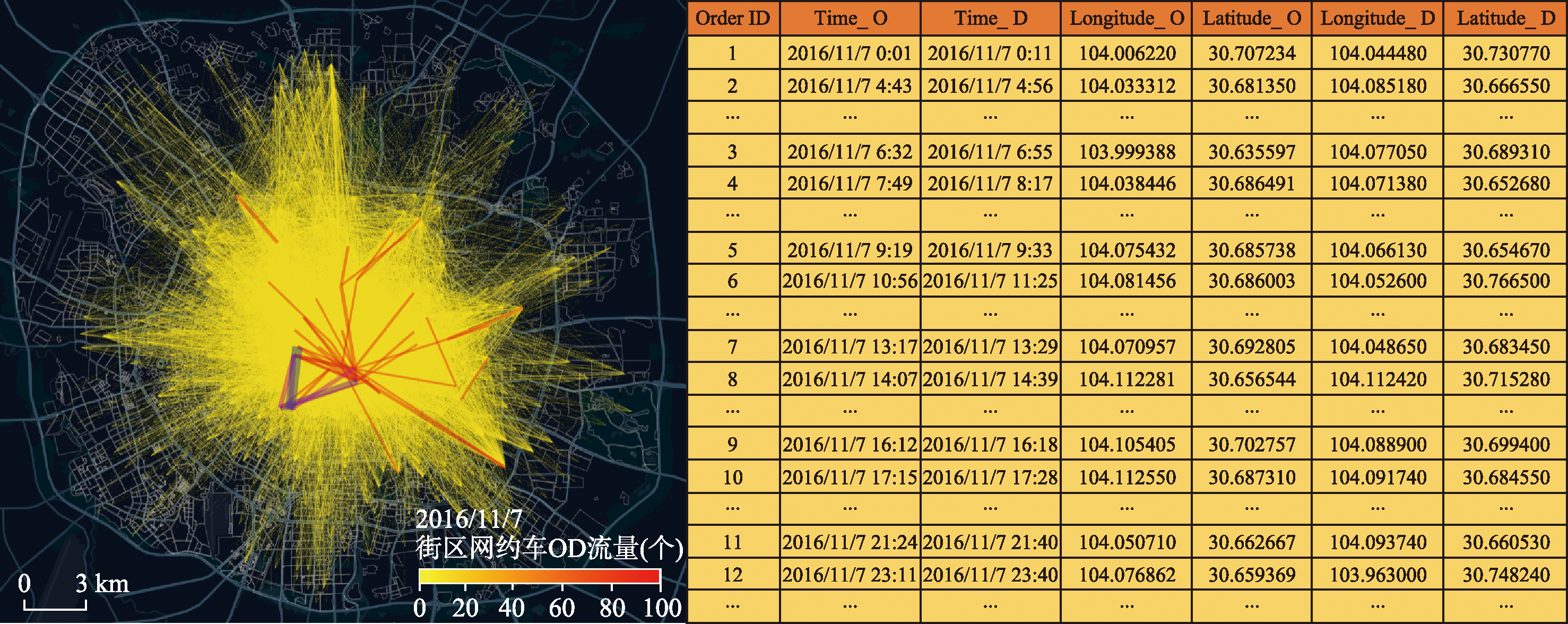This screenshot has width=1568, height=624.
Task: Select the cell 2016/11/7 23:11
Action: click(x=851, y=575)
